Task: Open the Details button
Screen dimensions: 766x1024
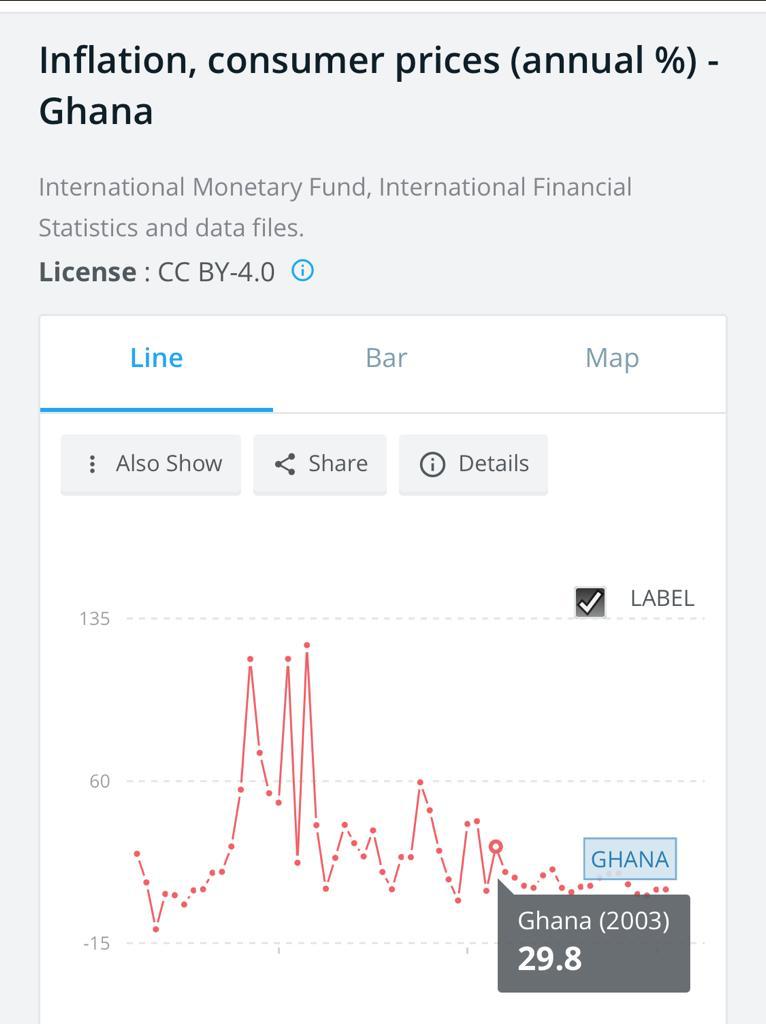Action: pyautogui.click(x=473, y=464)
